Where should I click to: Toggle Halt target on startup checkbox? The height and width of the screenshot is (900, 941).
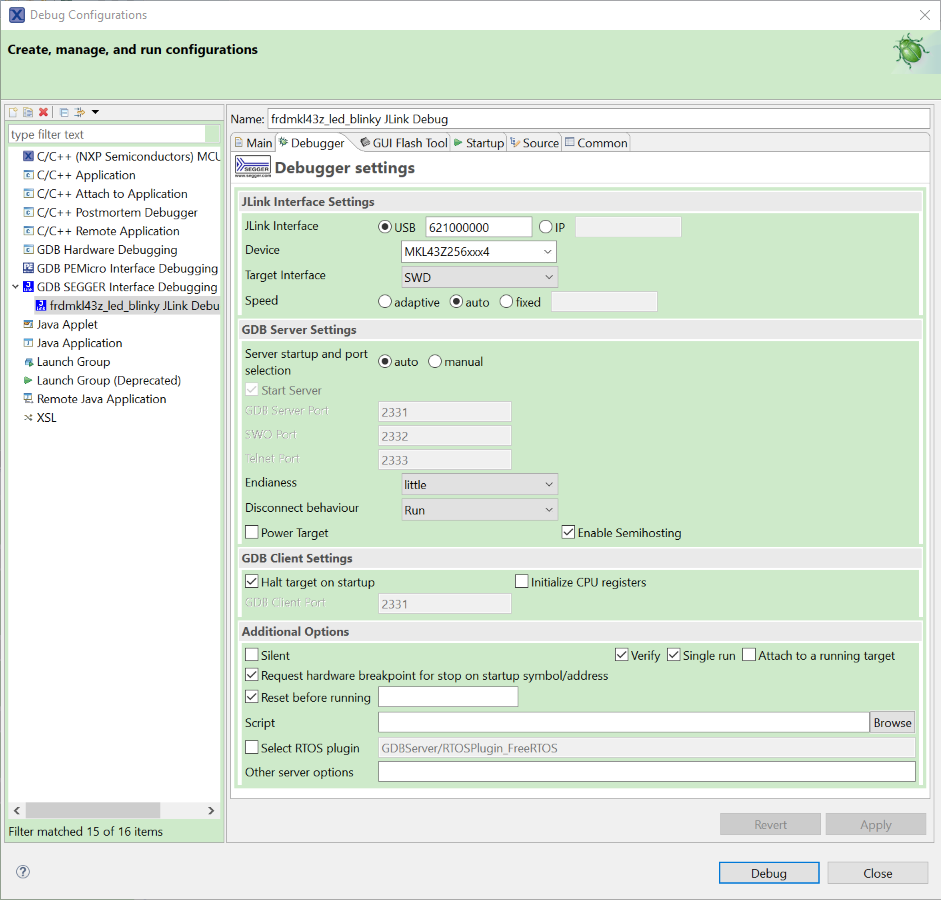(x=252, y=581)
